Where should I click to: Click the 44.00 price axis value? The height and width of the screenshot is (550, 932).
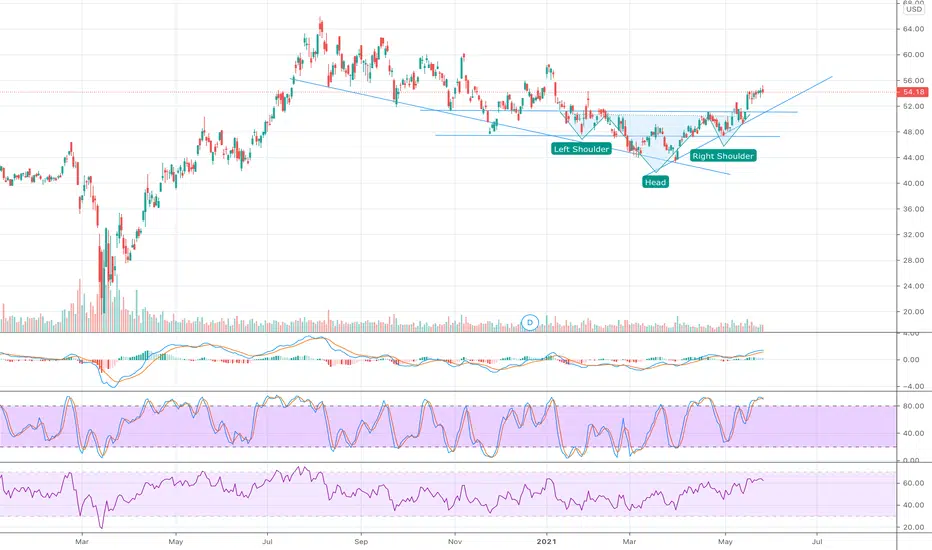[x=913, y=158]
